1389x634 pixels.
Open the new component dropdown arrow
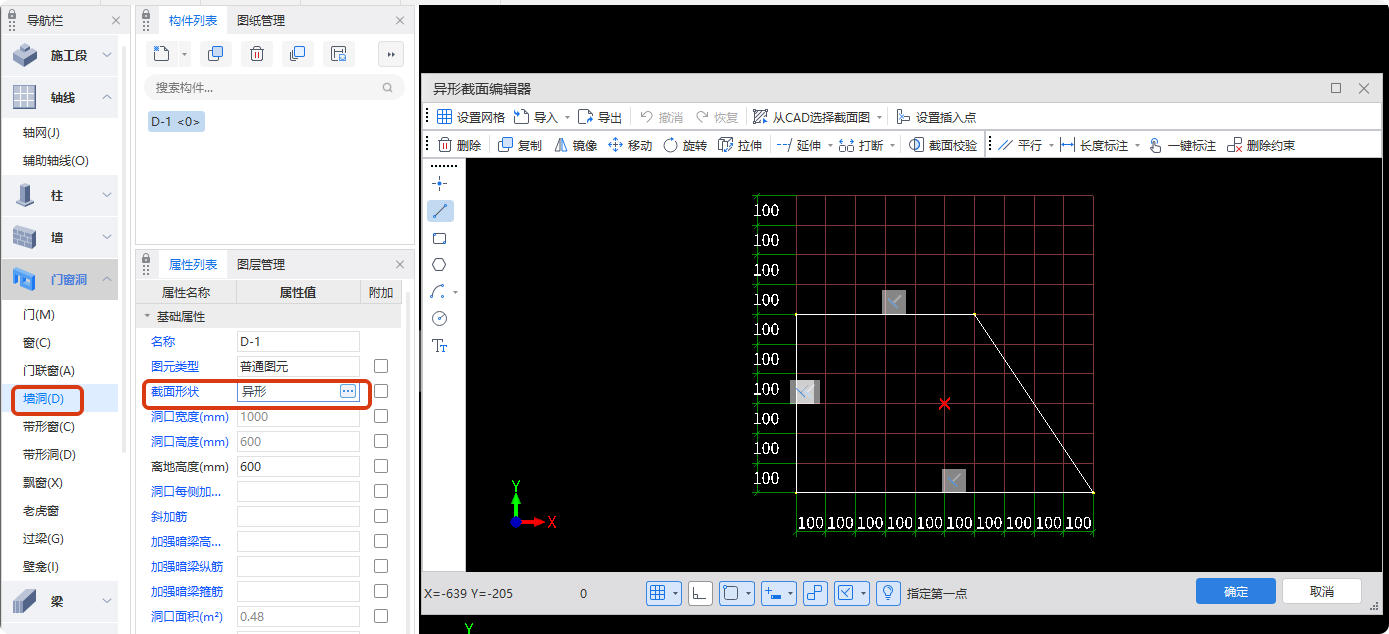coord(185,54)
